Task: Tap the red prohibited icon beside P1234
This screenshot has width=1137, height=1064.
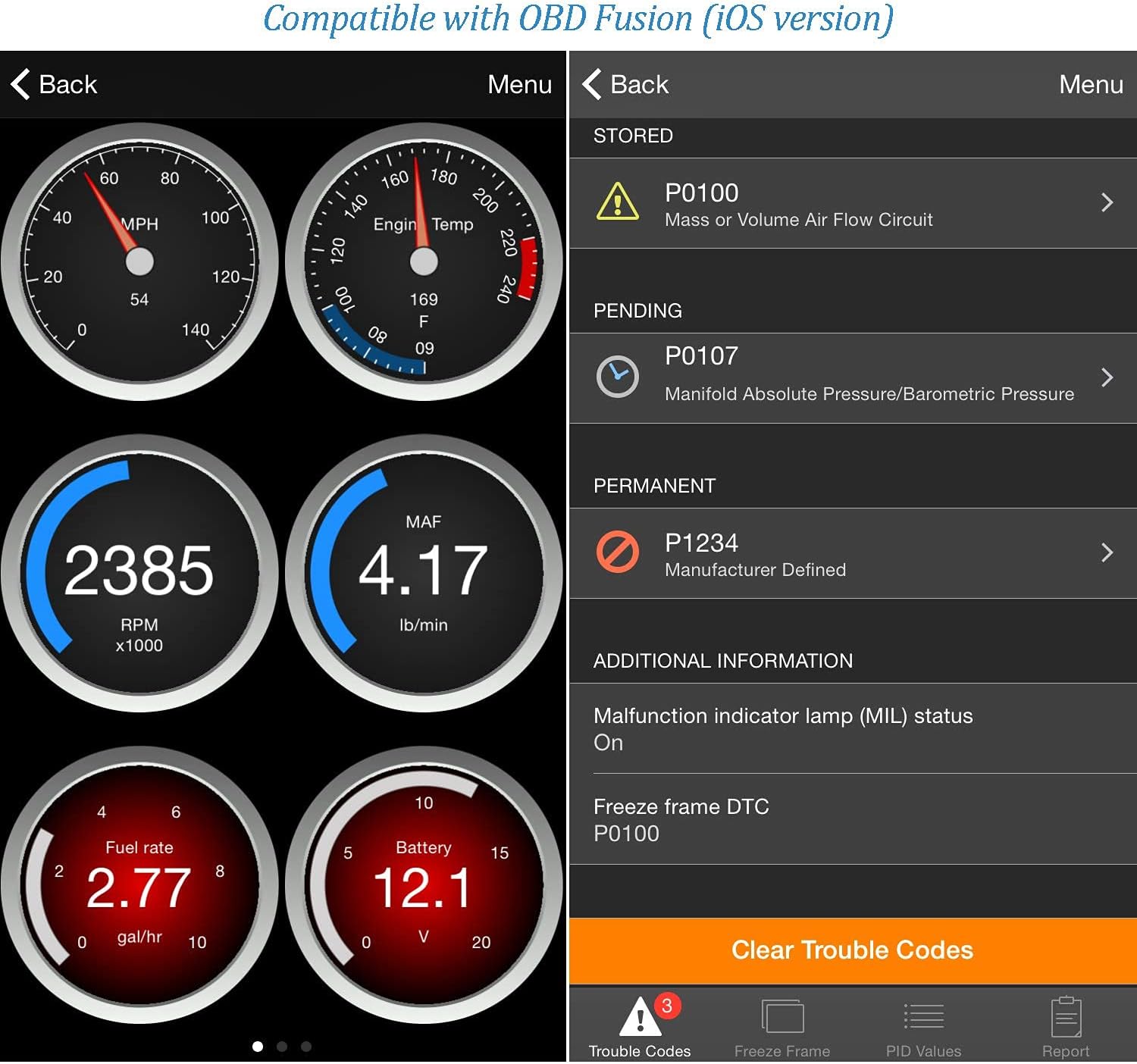Action: click(617, 552)
